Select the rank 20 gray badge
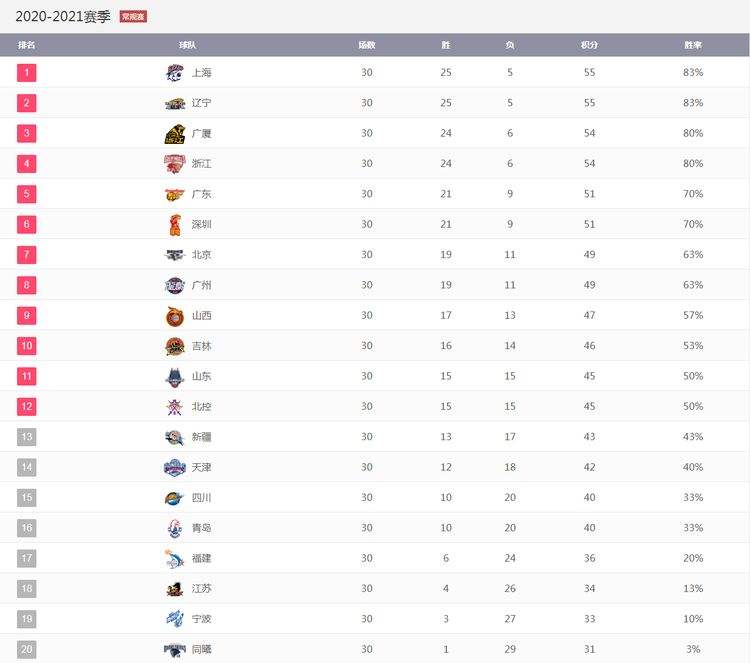Viewport: 750px width, 663px height. click(27, 649)
